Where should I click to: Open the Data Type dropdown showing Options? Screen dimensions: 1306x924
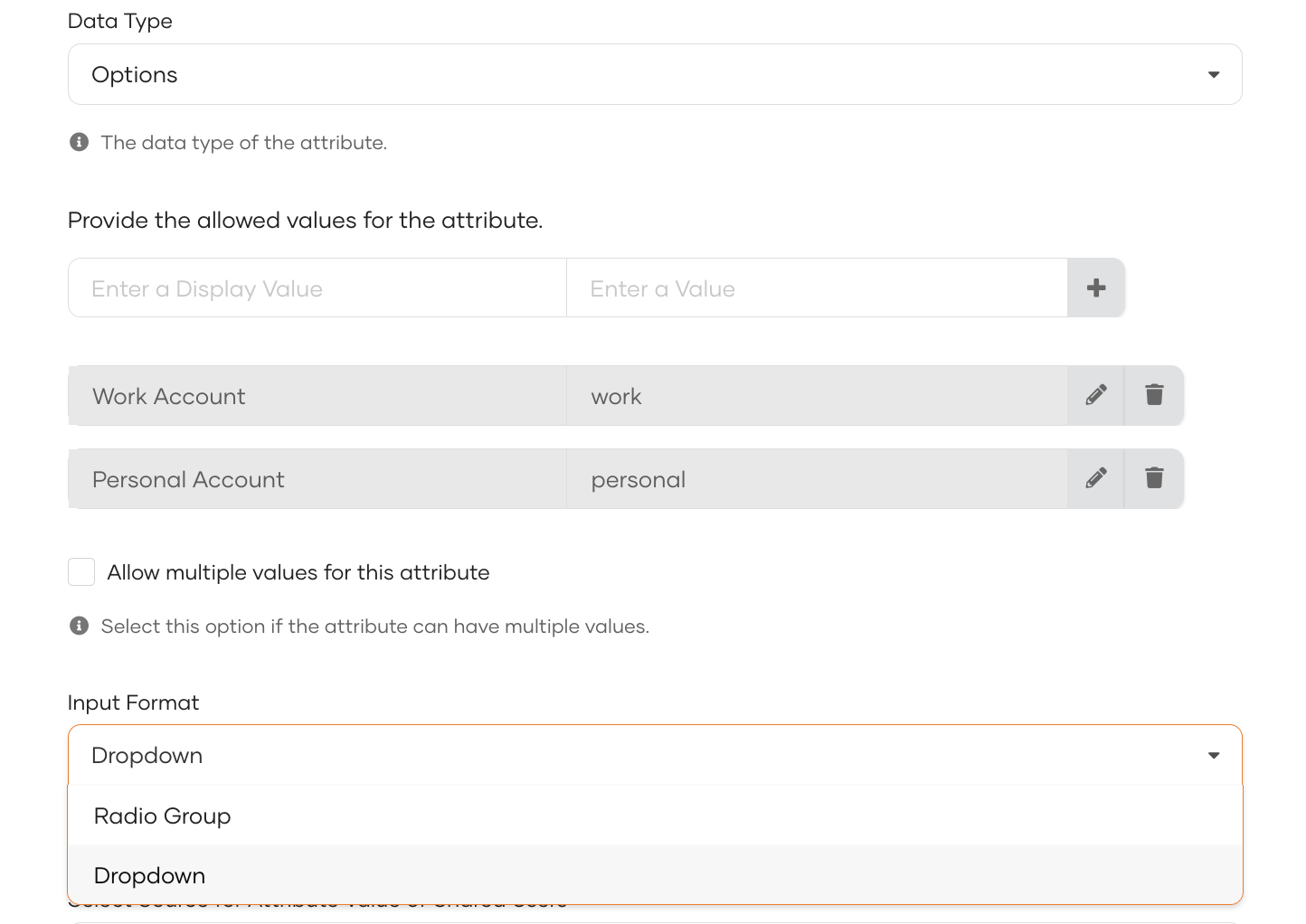655,74
